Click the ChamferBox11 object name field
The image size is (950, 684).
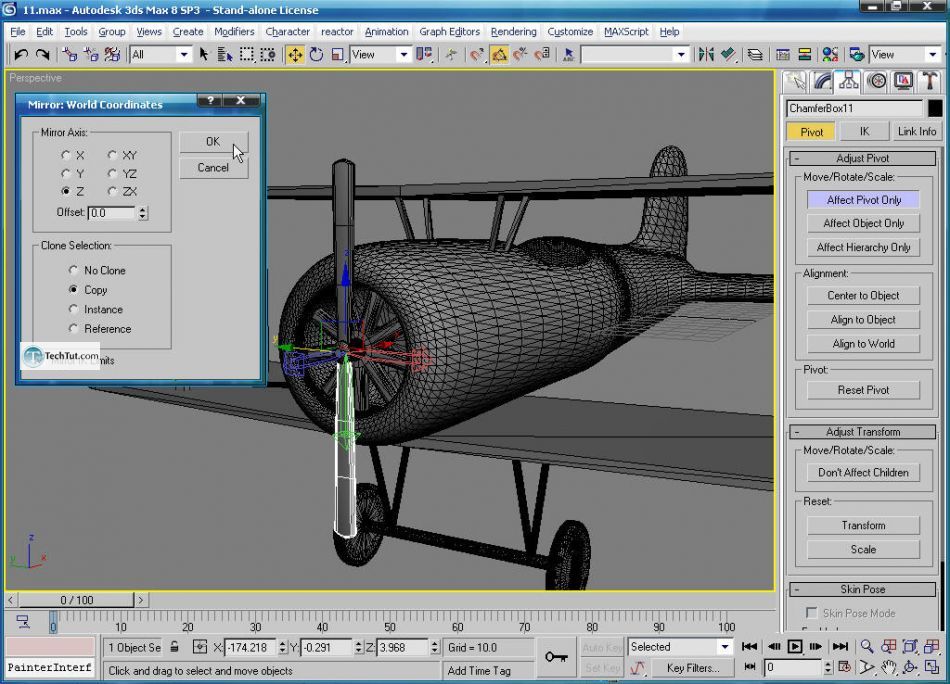[854, 108]
